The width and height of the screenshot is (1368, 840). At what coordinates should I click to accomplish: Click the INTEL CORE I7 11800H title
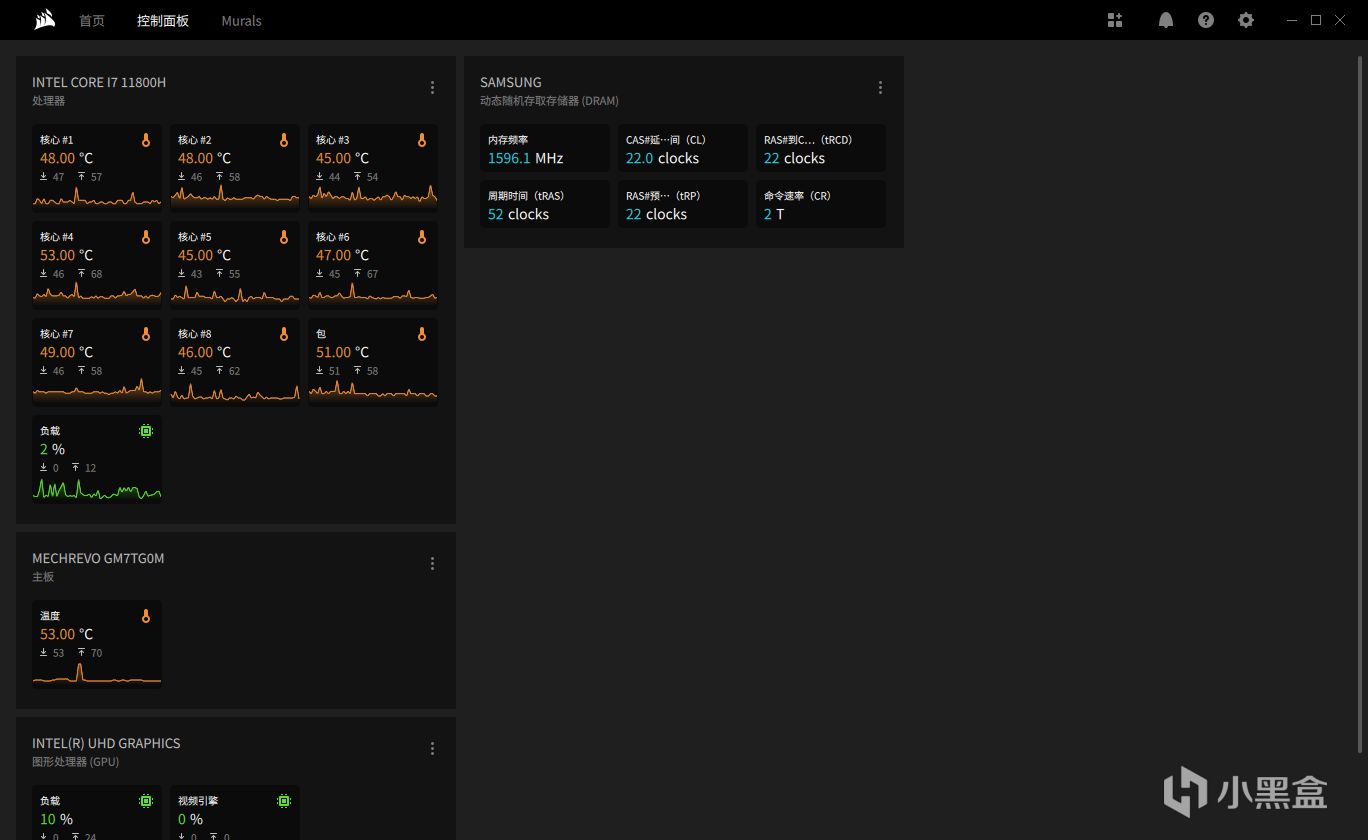click(99, 83)
